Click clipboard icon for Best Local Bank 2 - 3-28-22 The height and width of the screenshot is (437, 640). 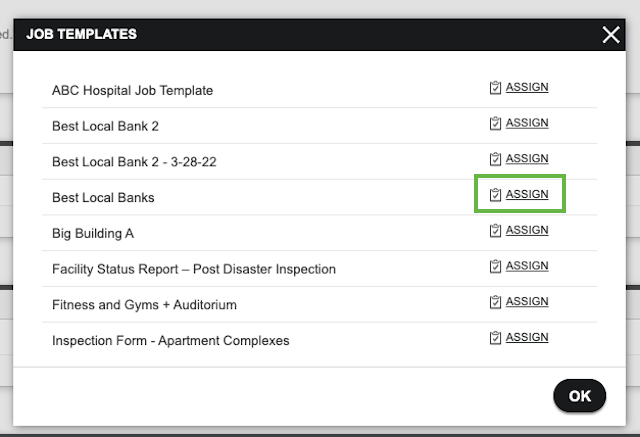pos(495,159)
